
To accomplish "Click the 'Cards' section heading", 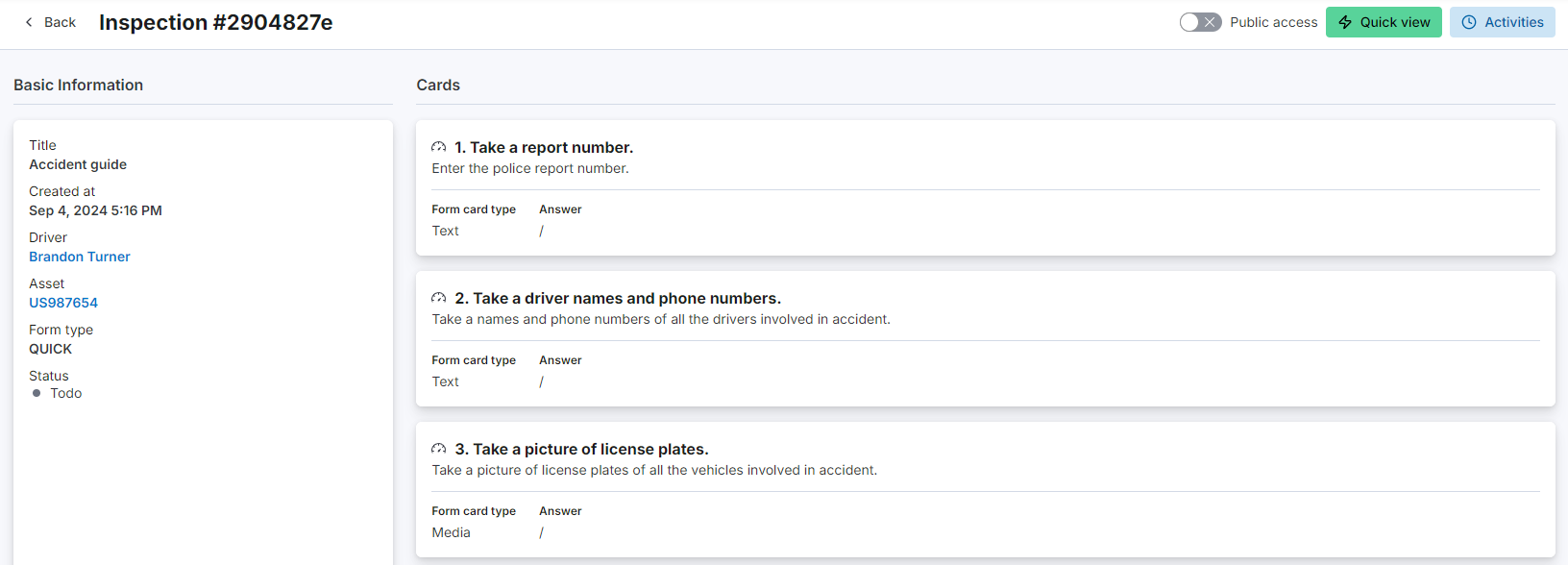I will [x=438, y=85].
